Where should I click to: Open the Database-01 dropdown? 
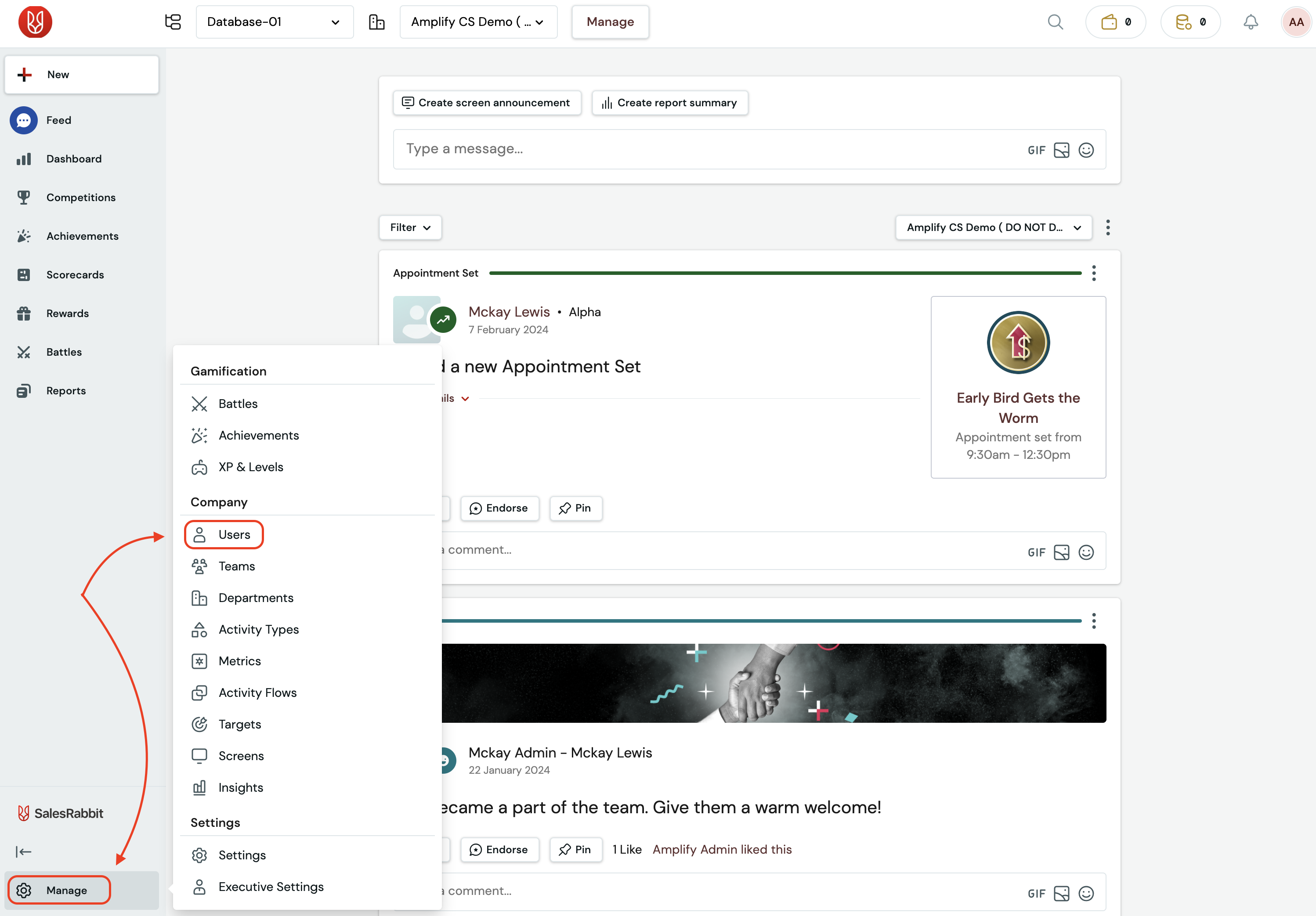pos(275,22)
